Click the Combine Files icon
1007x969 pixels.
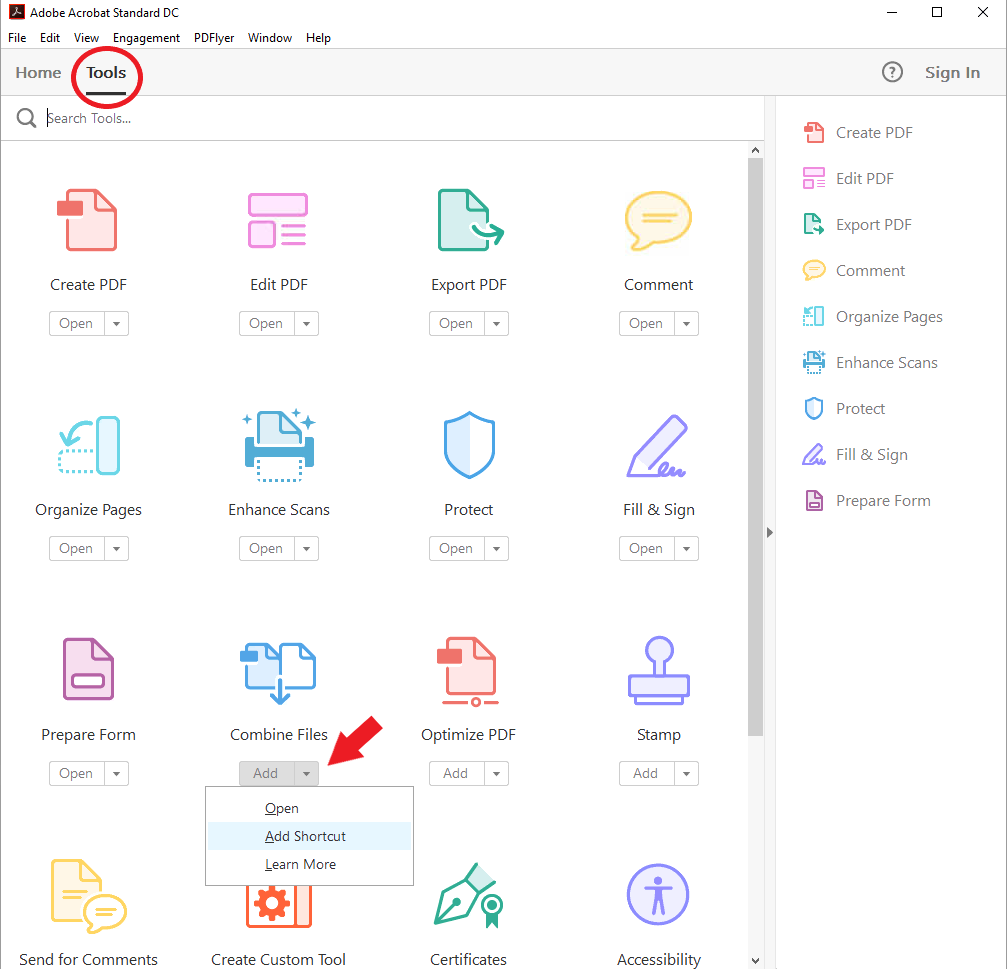tap(278, 672)
